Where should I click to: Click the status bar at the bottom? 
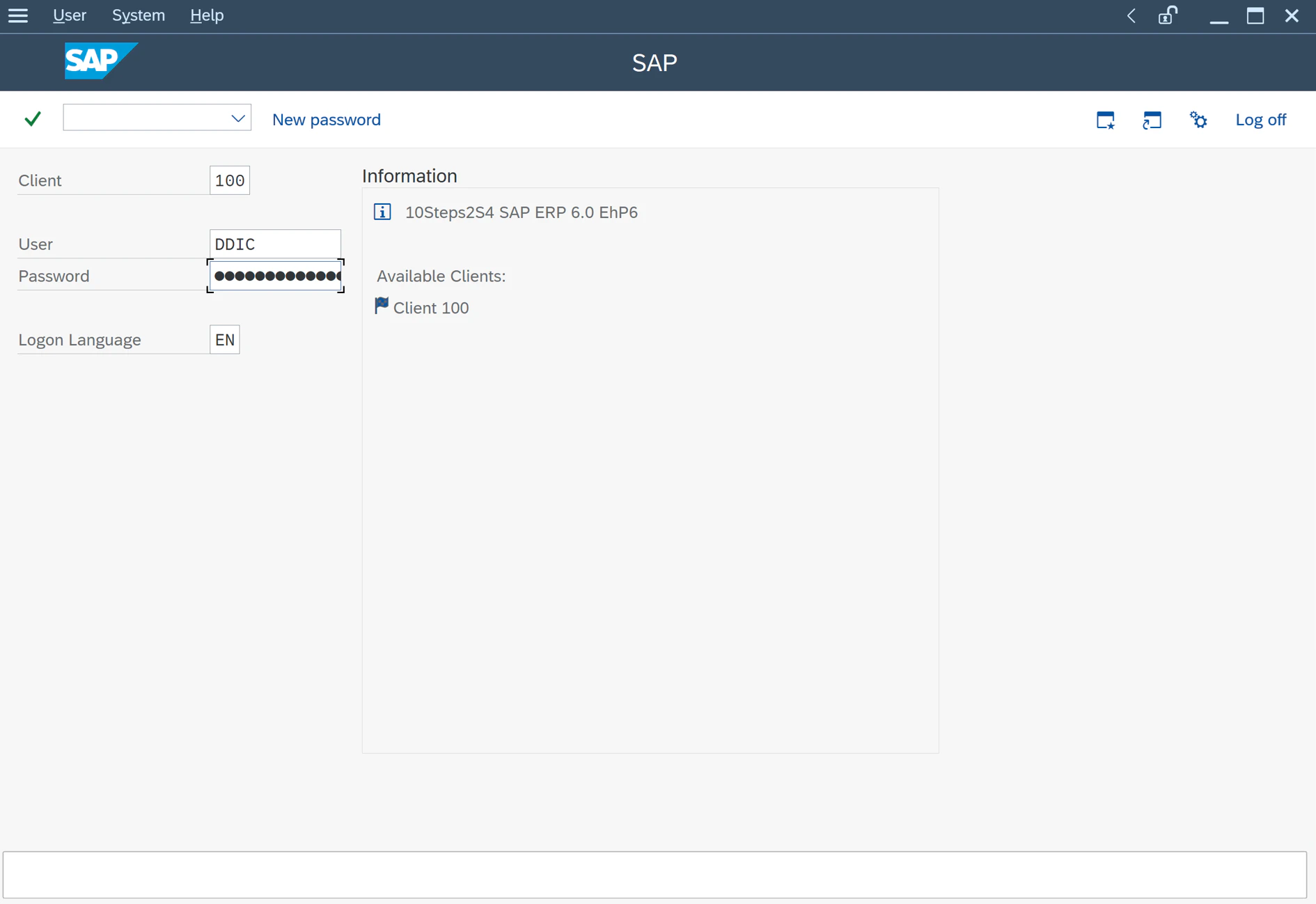(655, 875)
